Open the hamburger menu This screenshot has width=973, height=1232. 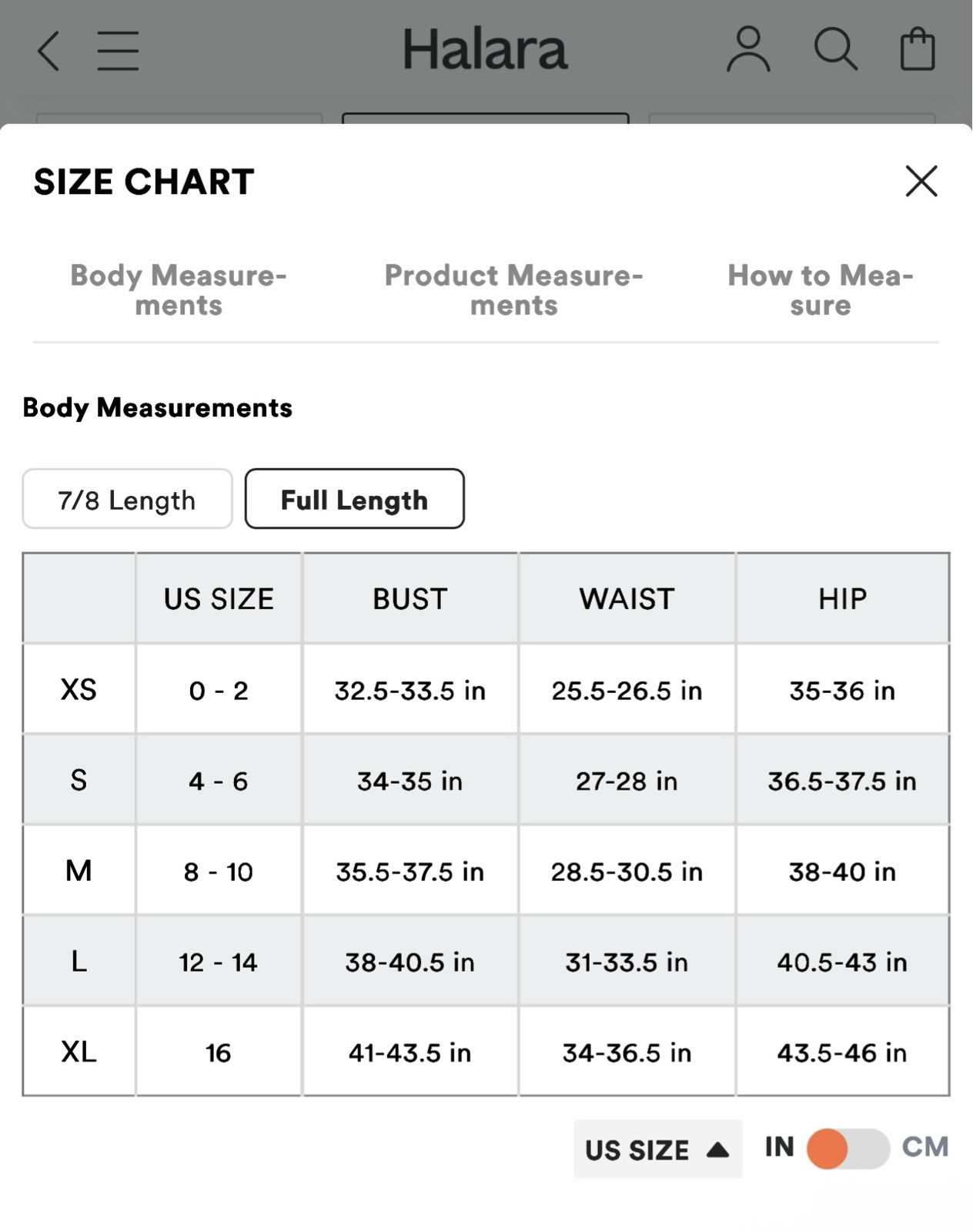point(119,51)
